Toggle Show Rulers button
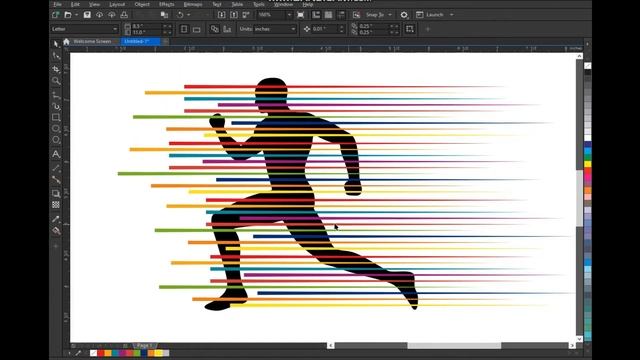Screen dimensions: 640x360 coord(316,15)
